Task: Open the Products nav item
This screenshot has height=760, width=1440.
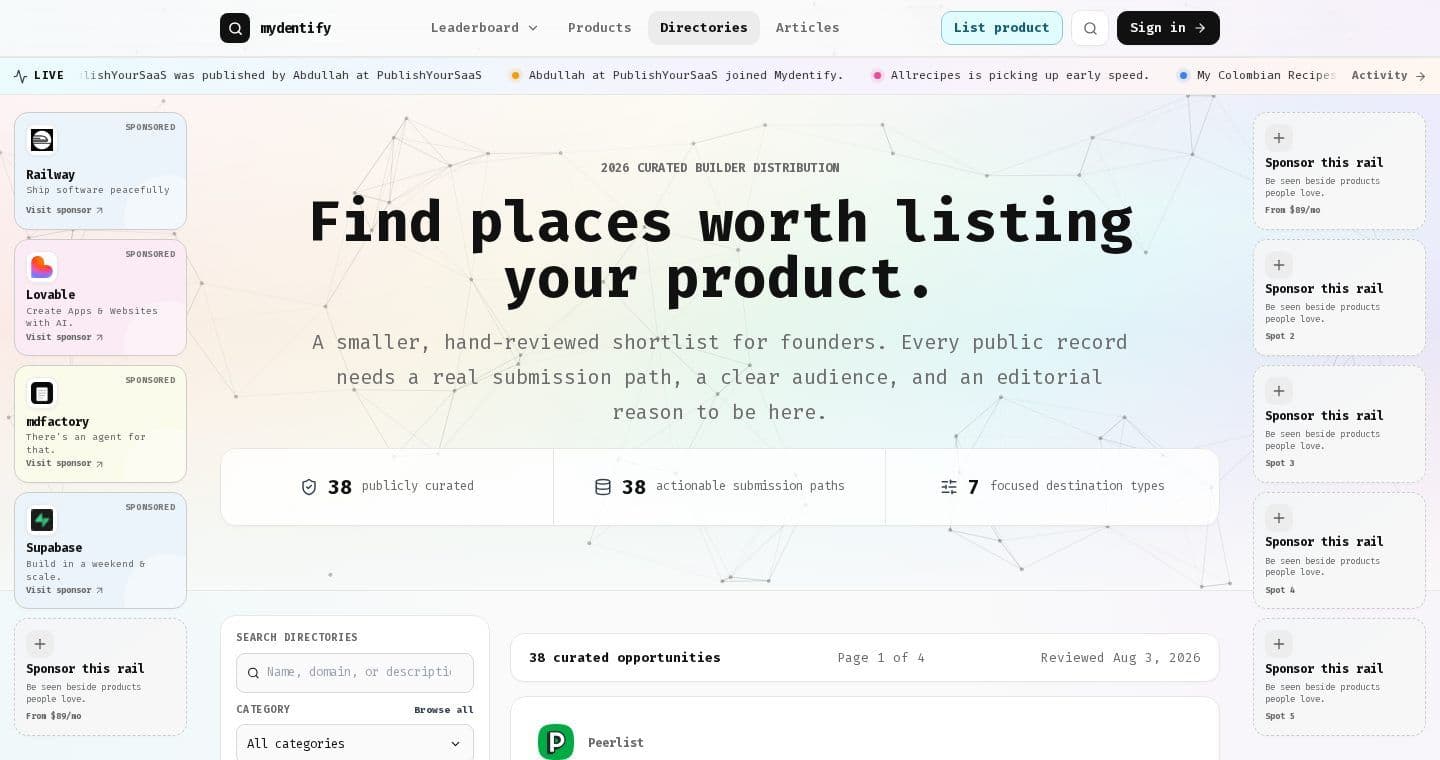Action: click(x=600, y=28)
